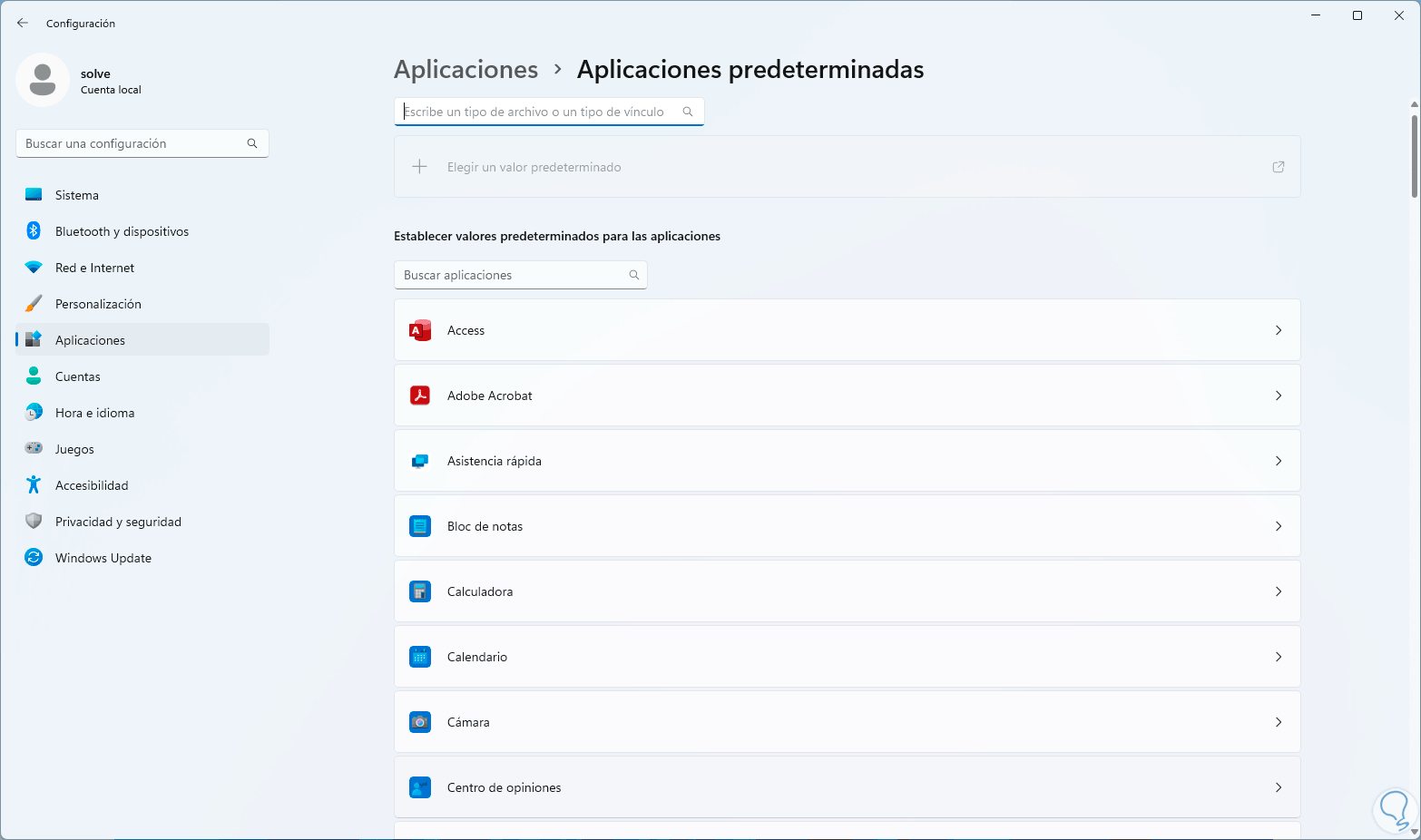Select Bluetooth y dispositivos section
Image resolution: width=1421 pixels, height=840 pixels.
(122, 231)
